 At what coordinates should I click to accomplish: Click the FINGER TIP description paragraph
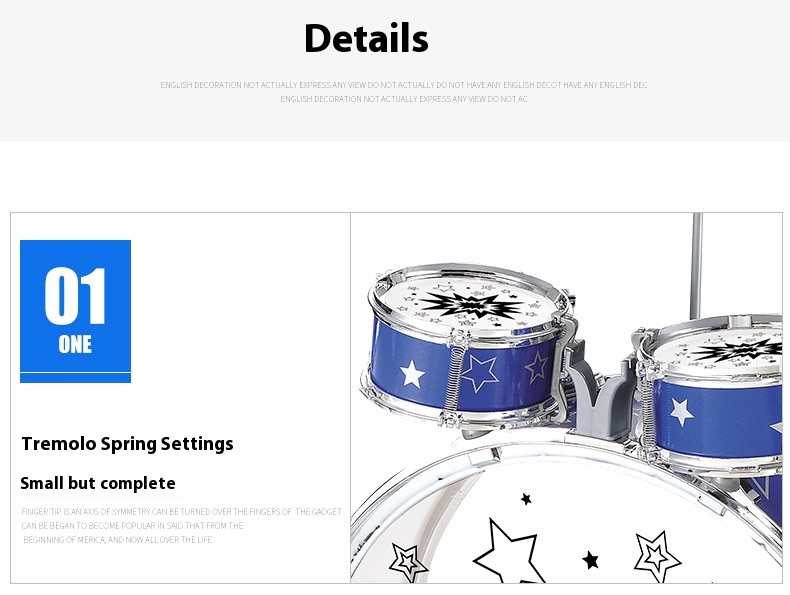pos(181,525)
